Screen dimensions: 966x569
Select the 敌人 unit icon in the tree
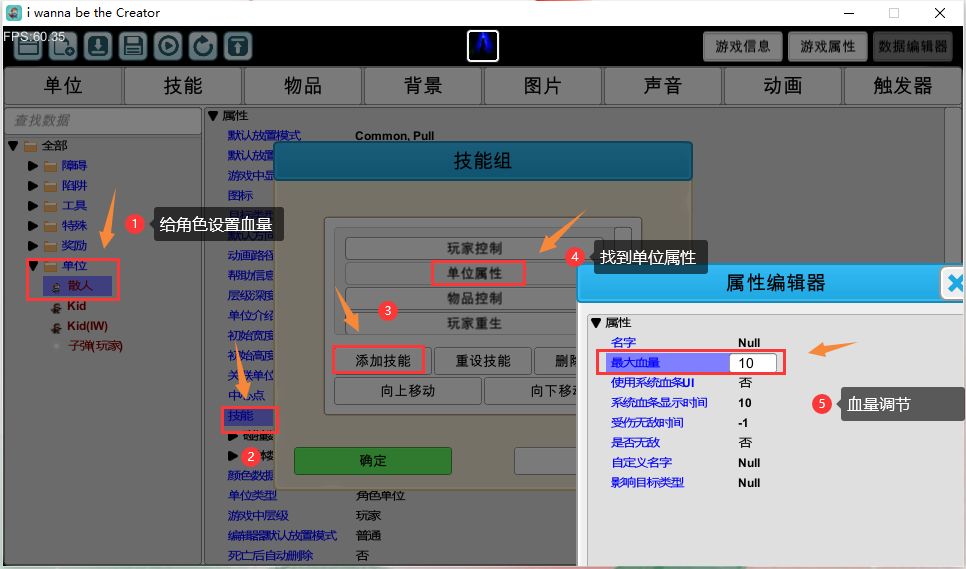pos(56,286)
